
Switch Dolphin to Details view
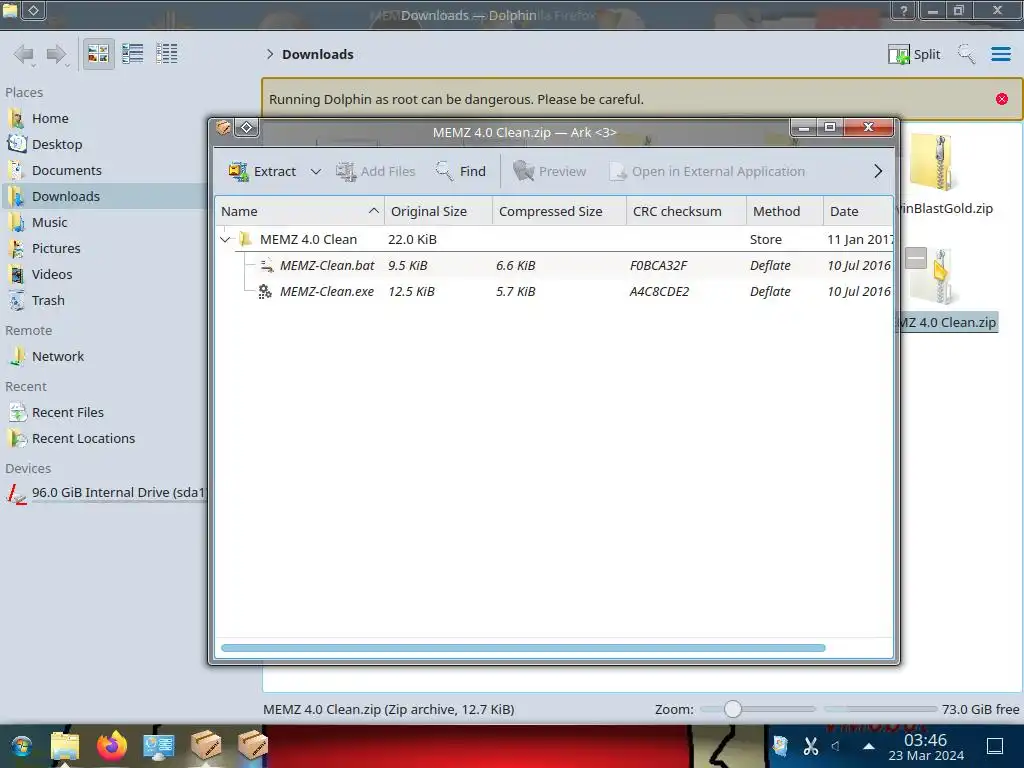click(x=167, y=54)
